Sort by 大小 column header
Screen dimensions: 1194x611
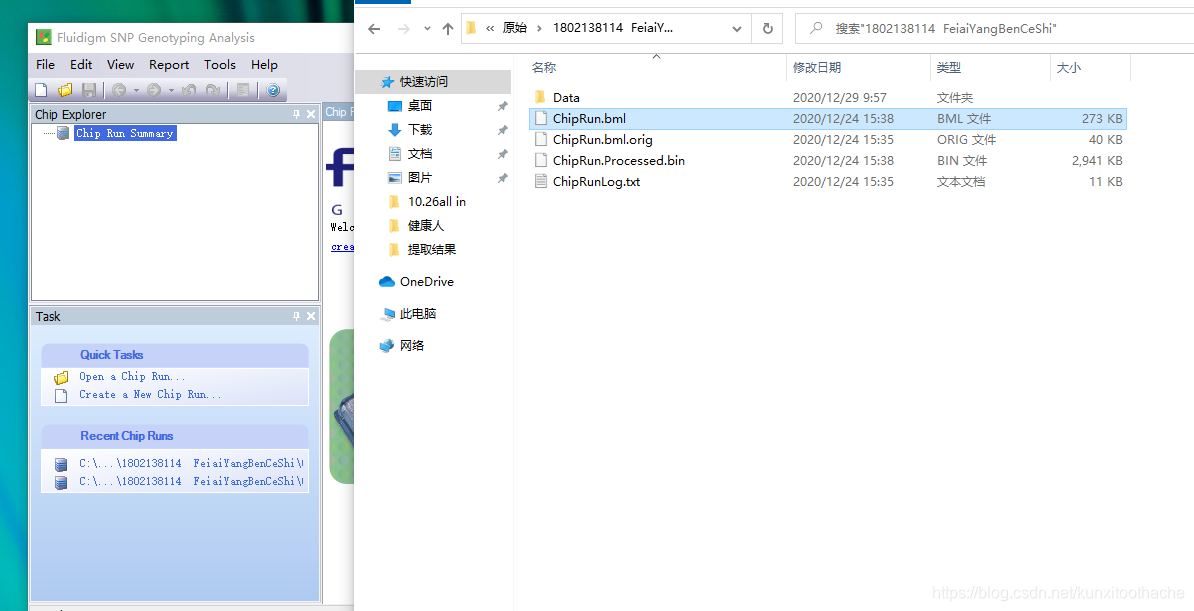click(1068, 68)
